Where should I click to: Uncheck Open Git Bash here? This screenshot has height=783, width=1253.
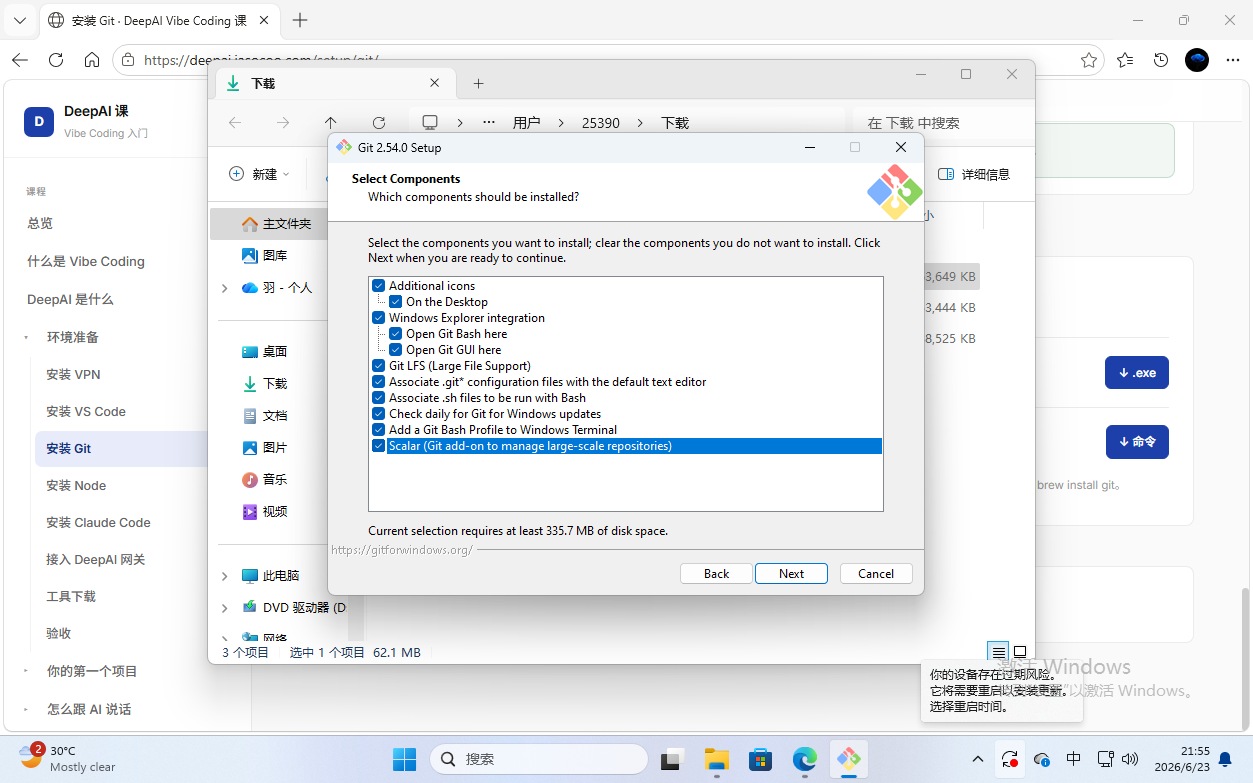[x=396, y=334]
